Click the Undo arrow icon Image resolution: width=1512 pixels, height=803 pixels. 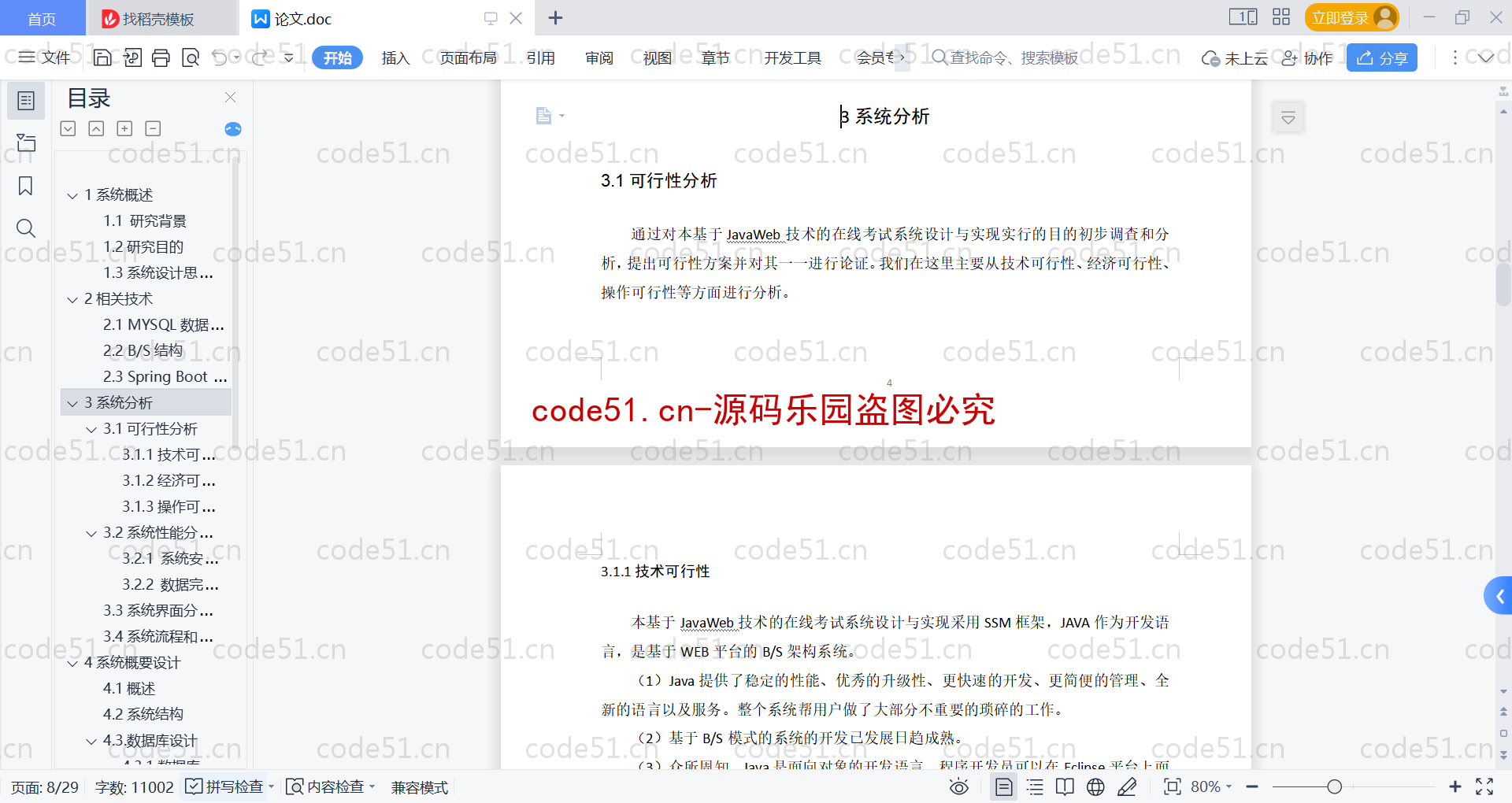pyautogui.click(x=220, y=57)
